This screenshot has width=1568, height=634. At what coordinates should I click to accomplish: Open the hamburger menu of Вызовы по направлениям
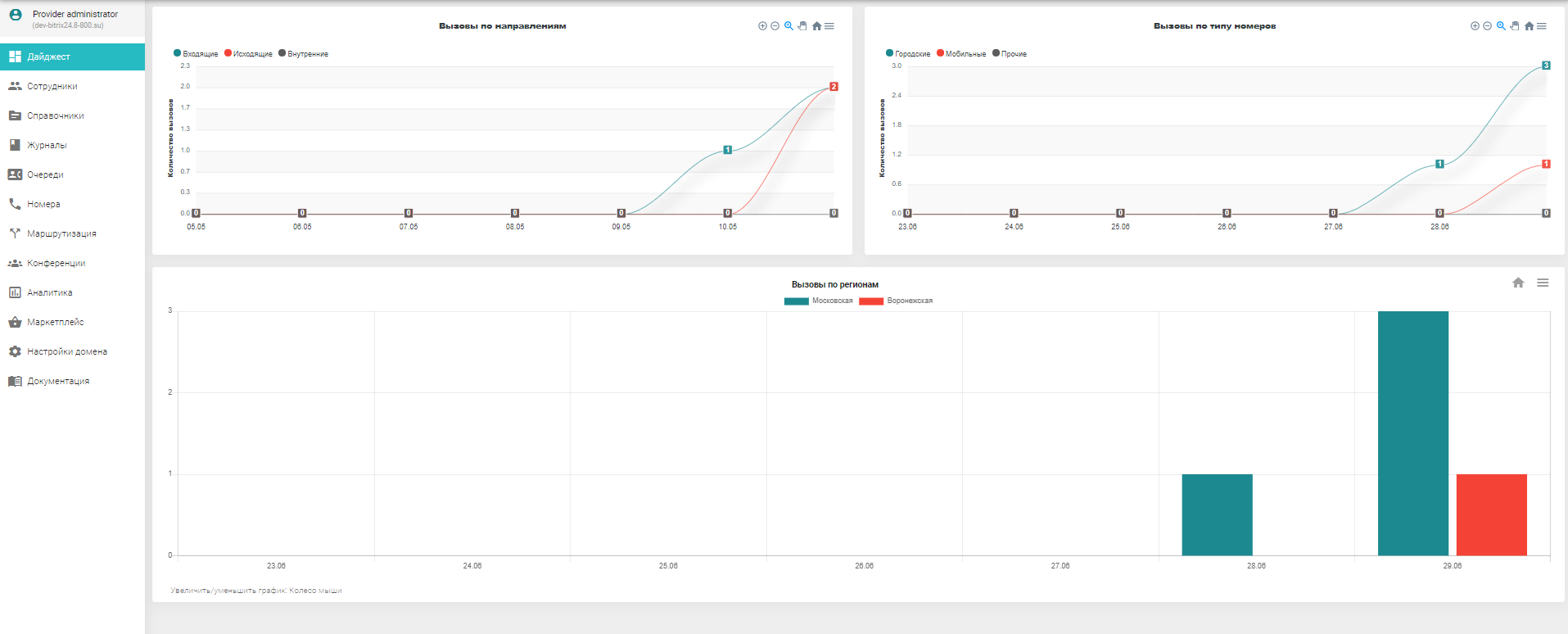pyautogui.click(x=829, y=26)
